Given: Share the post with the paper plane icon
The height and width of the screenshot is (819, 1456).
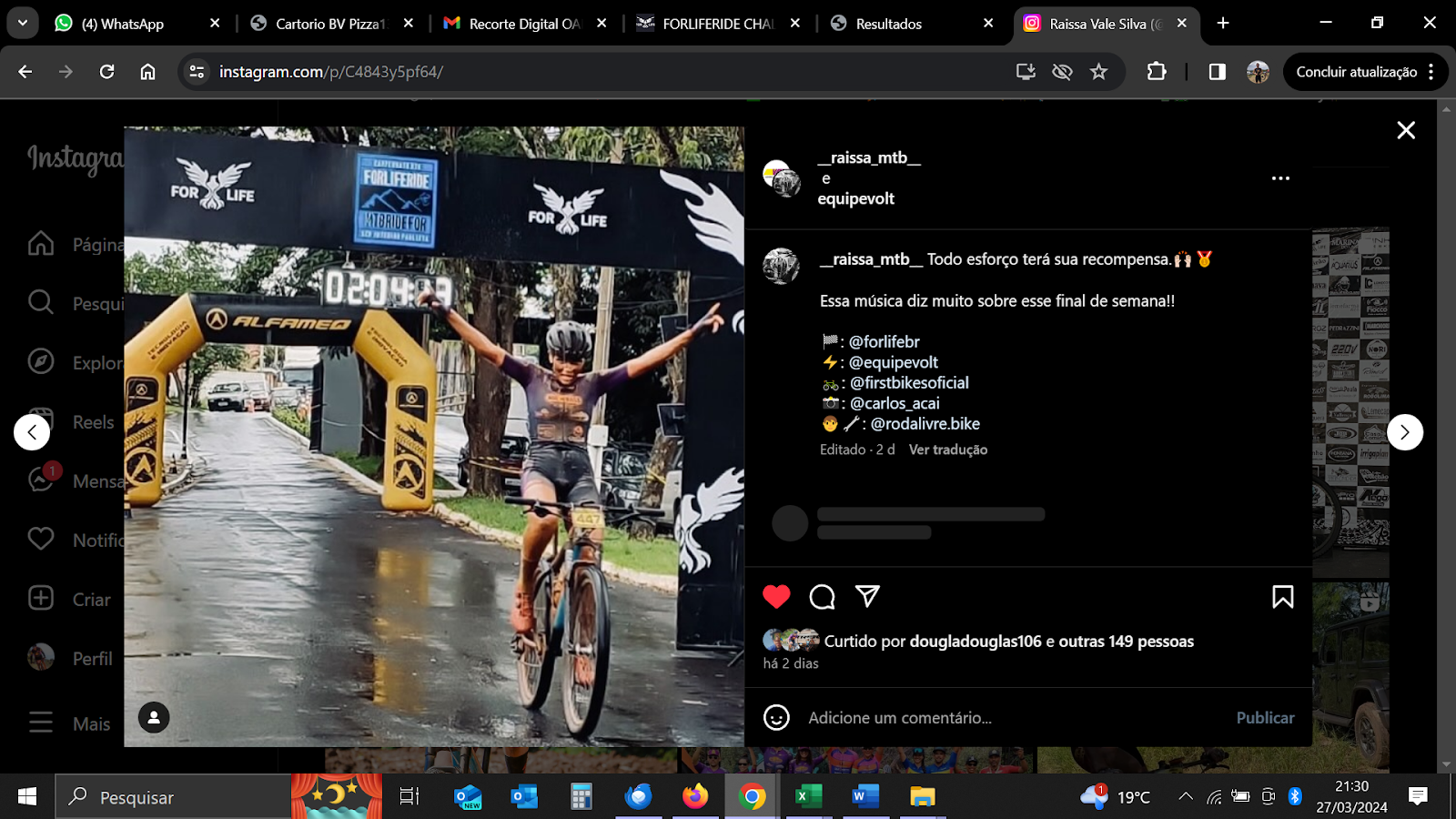Looking at the screenshot, I should (x=868, y=596).
